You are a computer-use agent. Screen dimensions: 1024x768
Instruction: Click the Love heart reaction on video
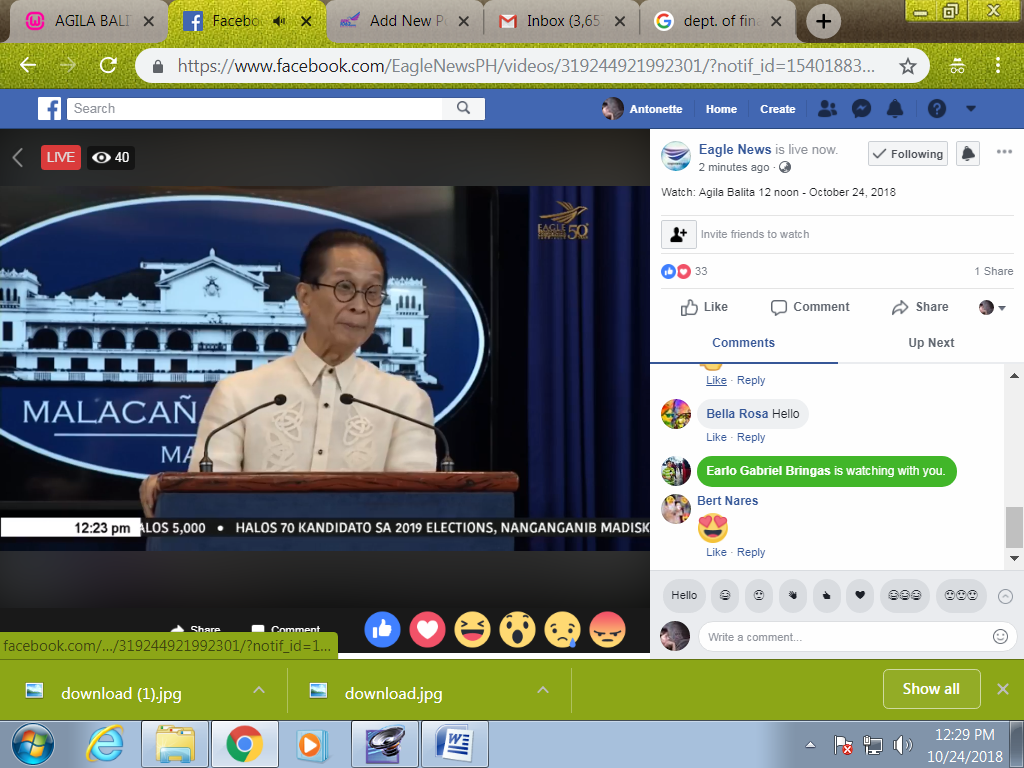click(x=427, y=629)
